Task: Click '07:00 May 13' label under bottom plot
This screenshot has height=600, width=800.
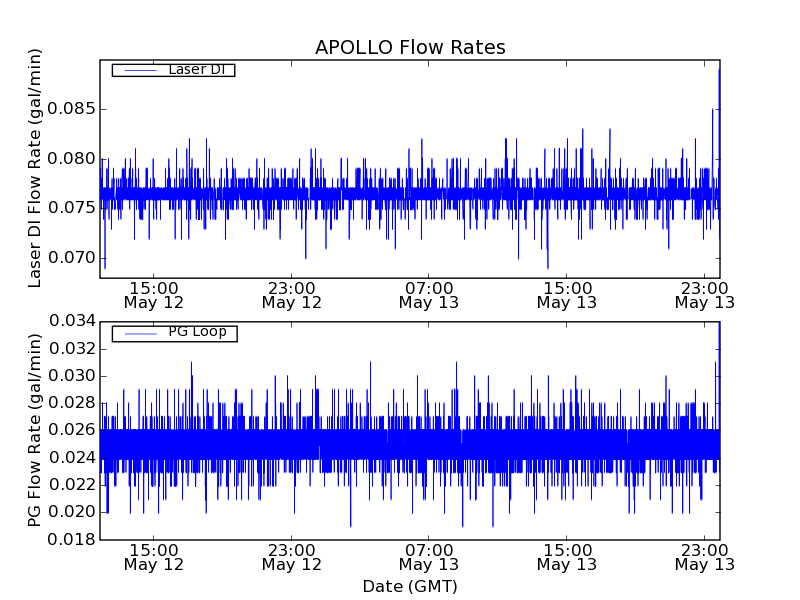Action: tap(429, 556)
